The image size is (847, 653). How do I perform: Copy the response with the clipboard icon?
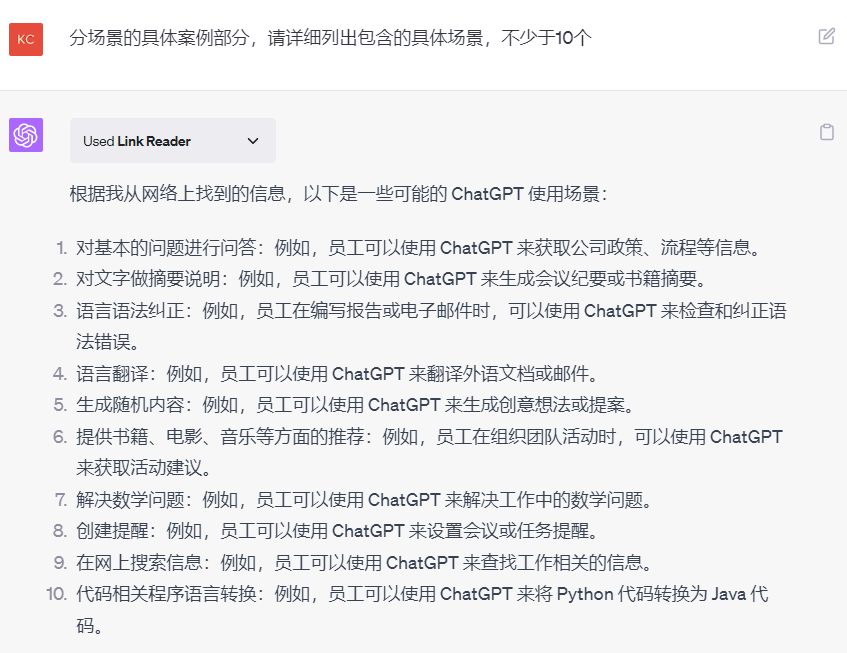point(826,132)
